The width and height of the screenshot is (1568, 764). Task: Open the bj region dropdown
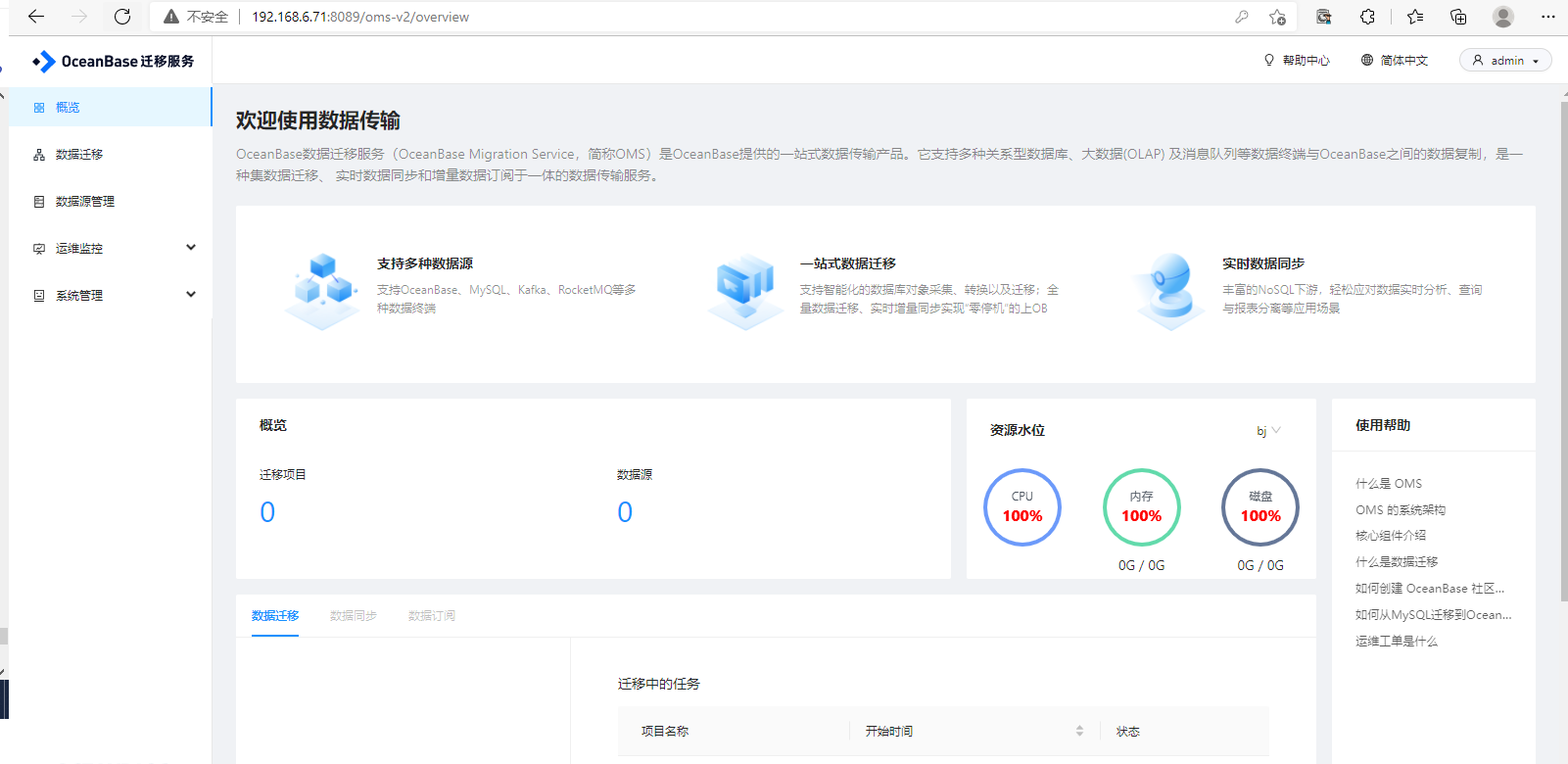(x=1268, y=431)
